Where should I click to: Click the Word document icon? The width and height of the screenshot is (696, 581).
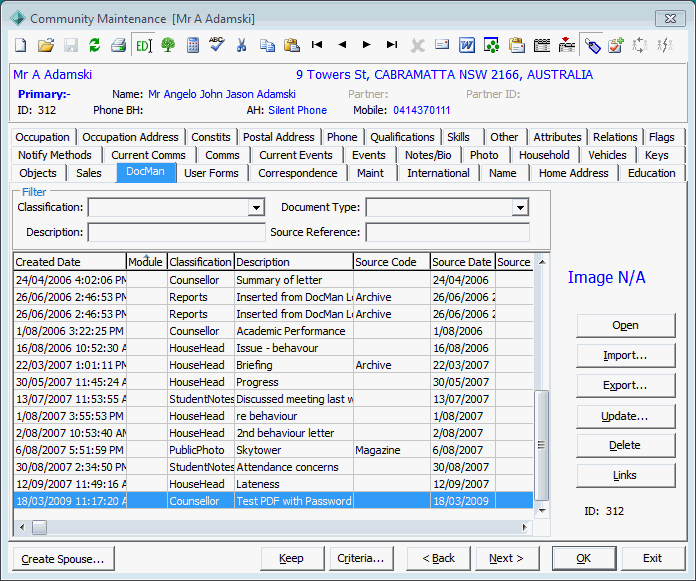[467, 45]
